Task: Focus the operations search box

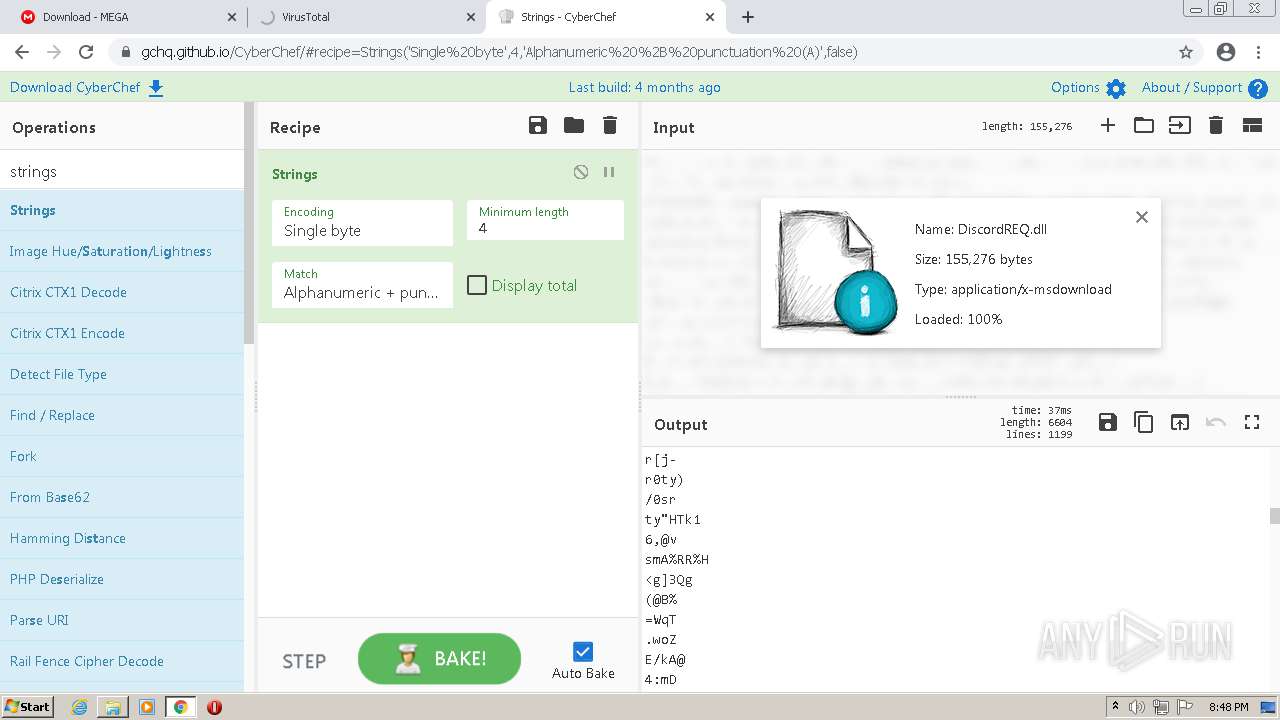Action: tap(122, 171)
